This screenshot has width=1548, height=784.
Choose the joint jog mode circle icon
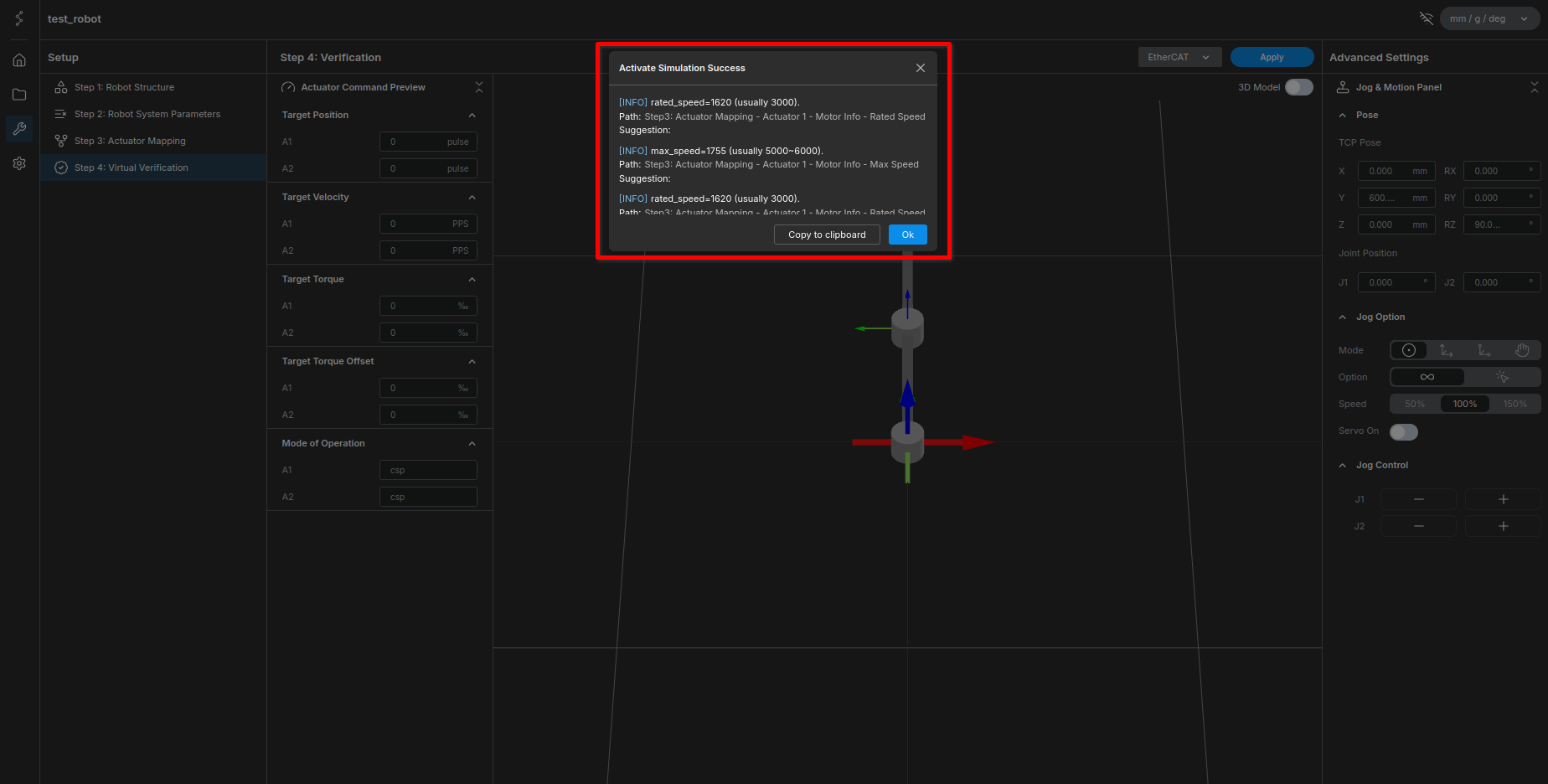[x=1409, y=350]
